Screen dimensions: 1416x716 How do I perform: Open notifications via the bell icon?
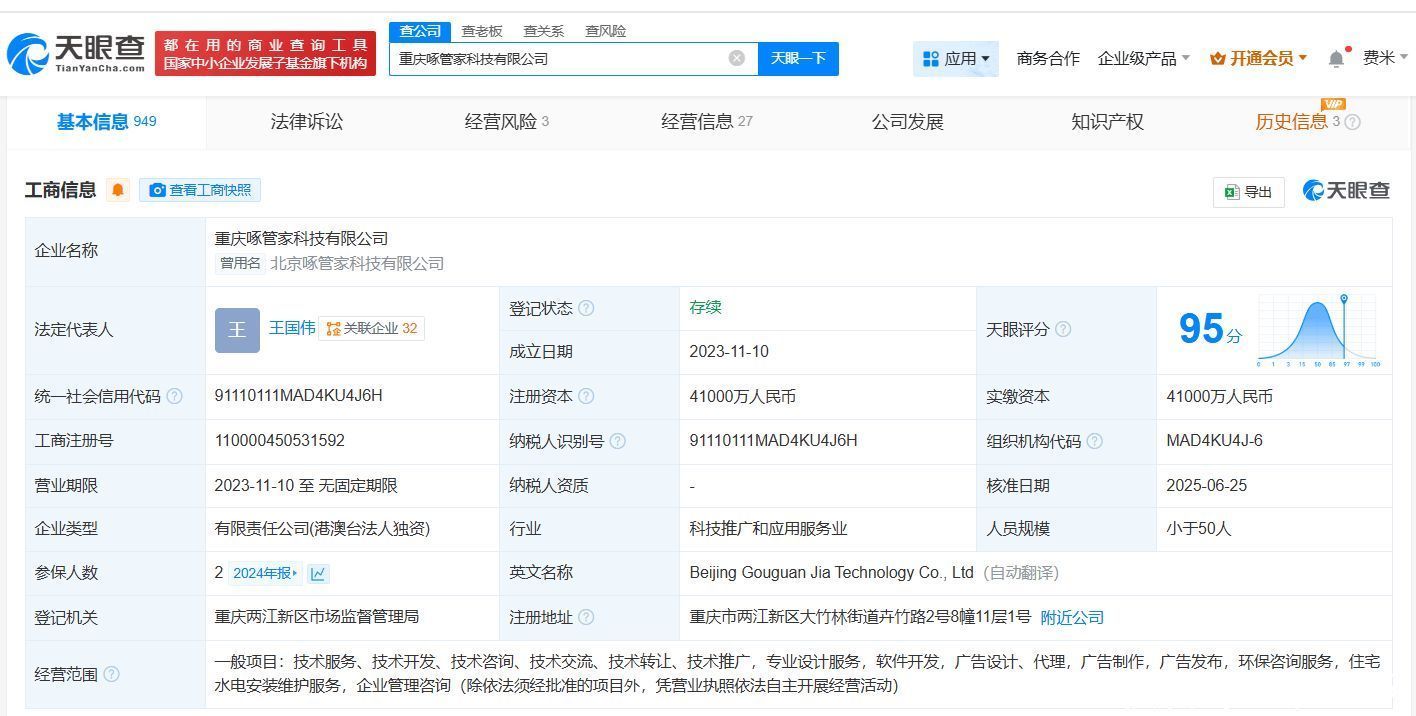tap(1335, 58)
